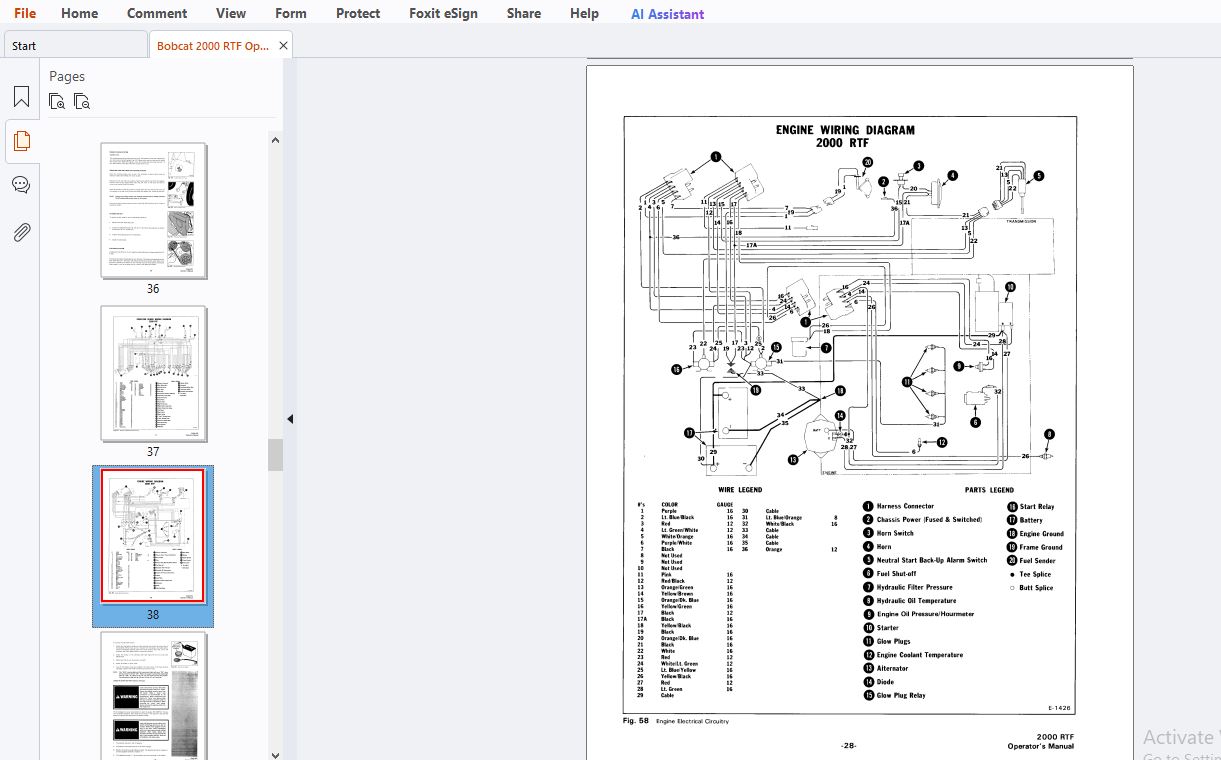Viewport: 1221px width, 760px height.
Task: Open the Comments panel icon
Action: [x=21, y=185]
